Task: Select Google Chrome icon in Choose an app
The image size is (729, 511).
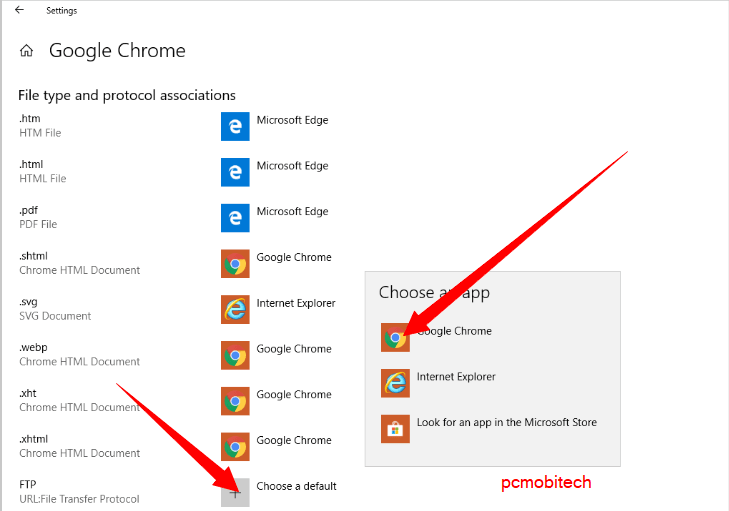Action: pos(395,338)
